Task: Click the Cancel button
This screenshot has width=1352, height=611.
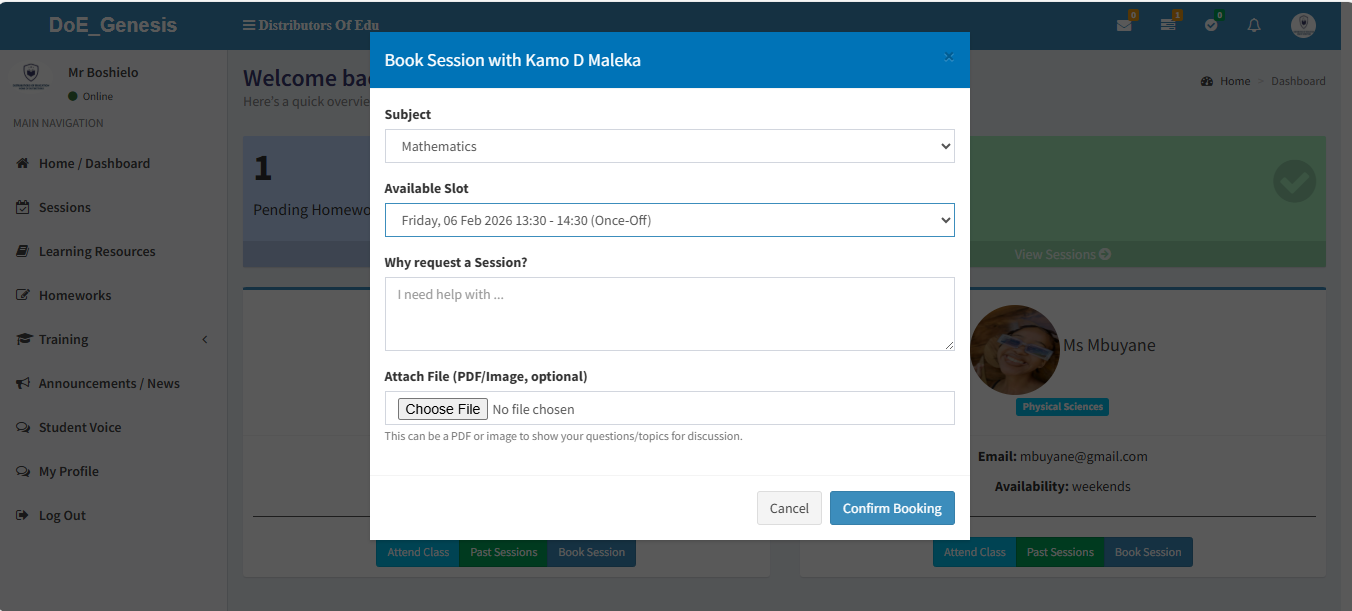Action: [788, 508]
